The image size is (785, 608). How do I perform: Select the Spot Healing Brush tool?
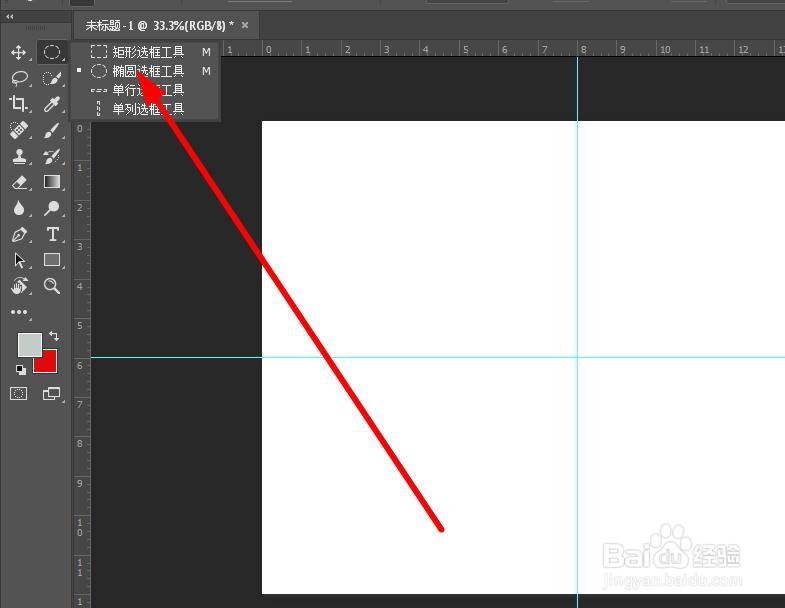point(19,130)
